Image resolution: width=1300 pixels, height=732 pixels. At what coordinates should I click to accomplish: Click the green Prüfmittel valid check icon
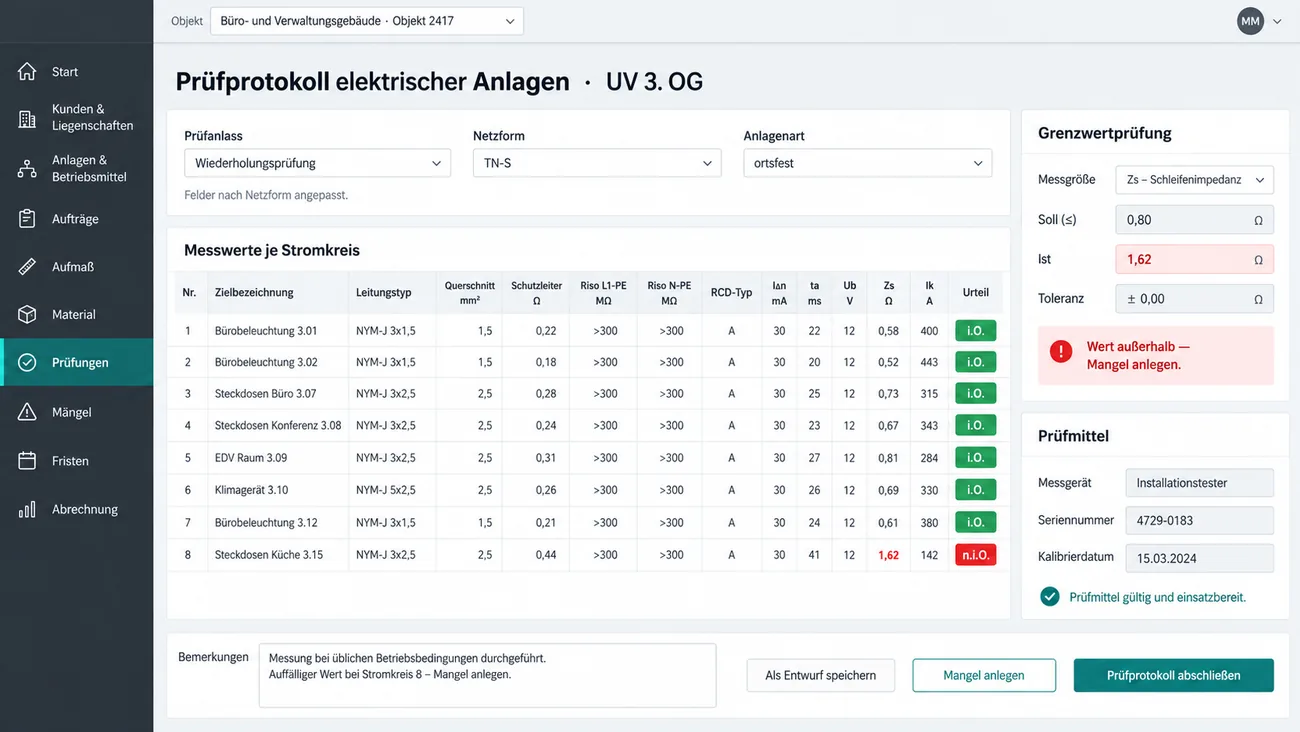point(1049,596)
